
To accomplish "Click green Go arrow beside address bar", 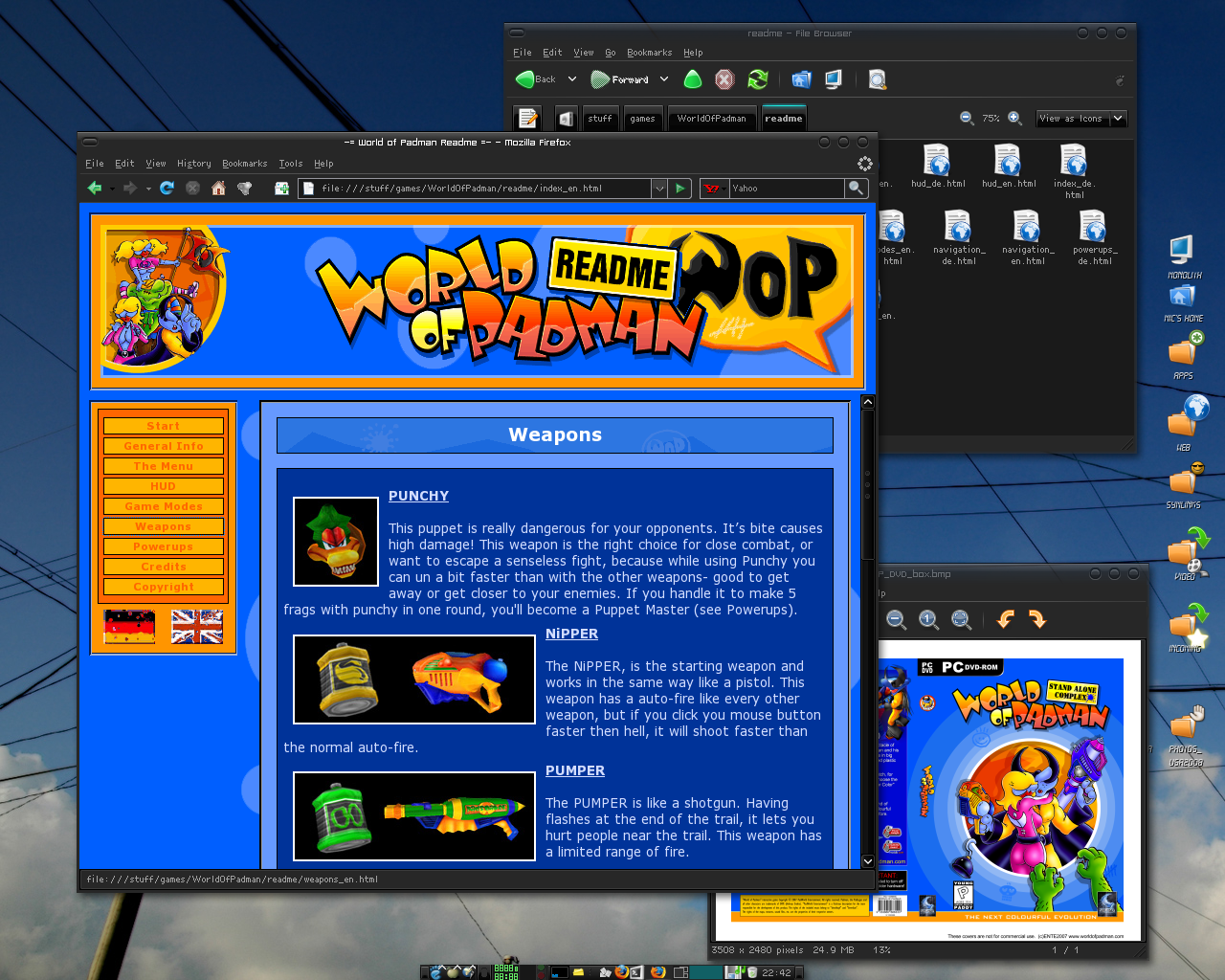I will (x=679, y=189).
